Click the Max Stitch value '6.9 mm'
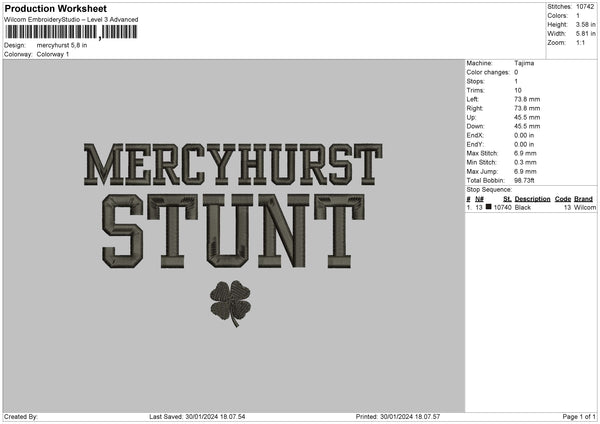600x424 pixels. click(525, 153)
